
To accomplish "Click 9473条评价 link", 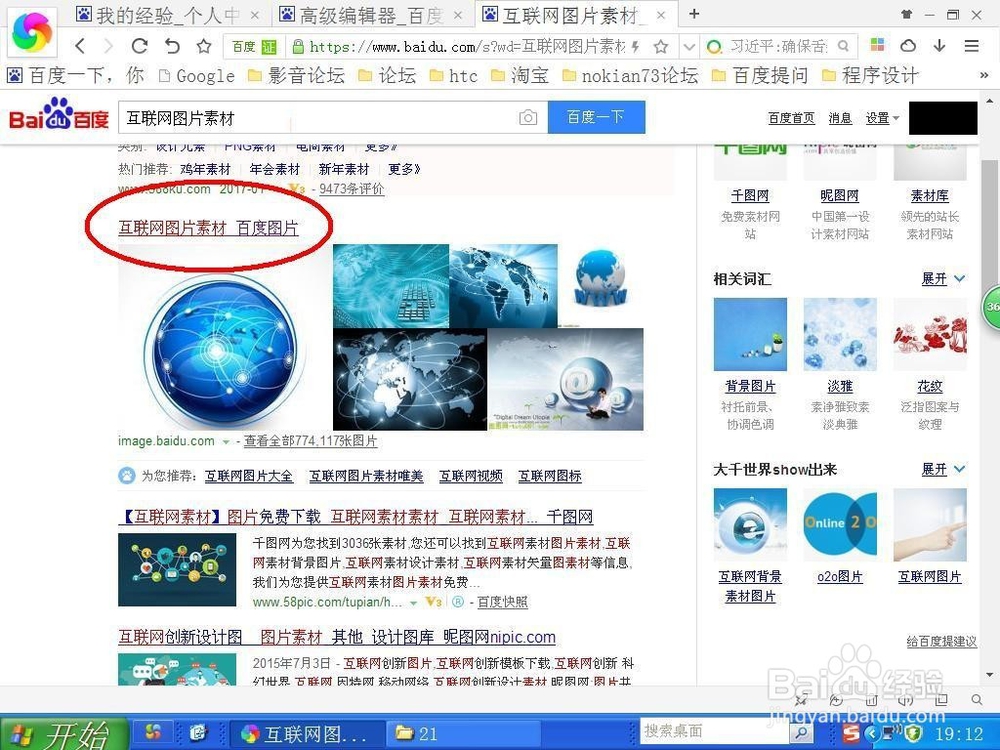I will (351, 189).
